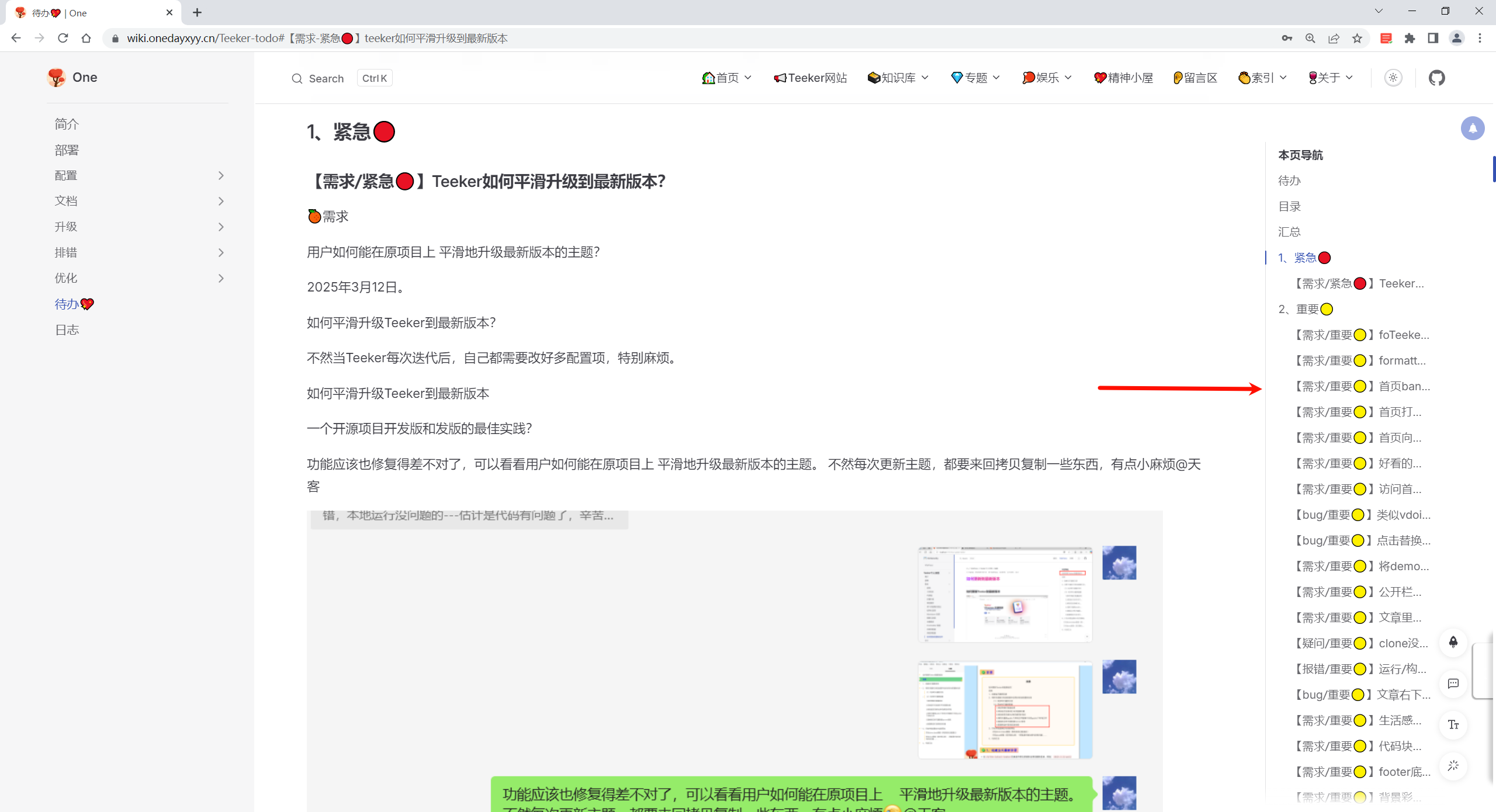Click the font size Tt icon
1496x812 pixels.
(x=1453, y=725)
